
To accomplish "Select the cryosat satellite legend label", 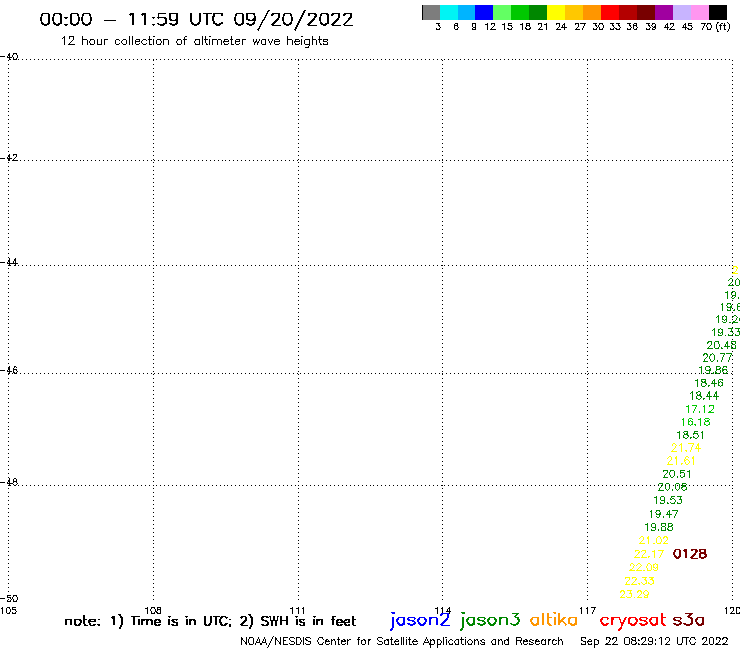I will tap(633, 620).
